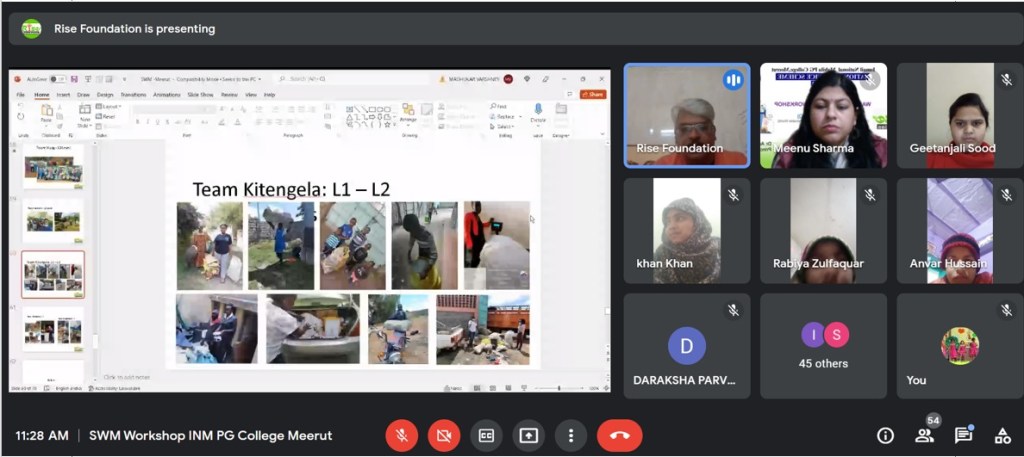The height and width of the screenshot is (457, 1024).
Task: Click the red leave call button
Action: (x=619, y=435)
